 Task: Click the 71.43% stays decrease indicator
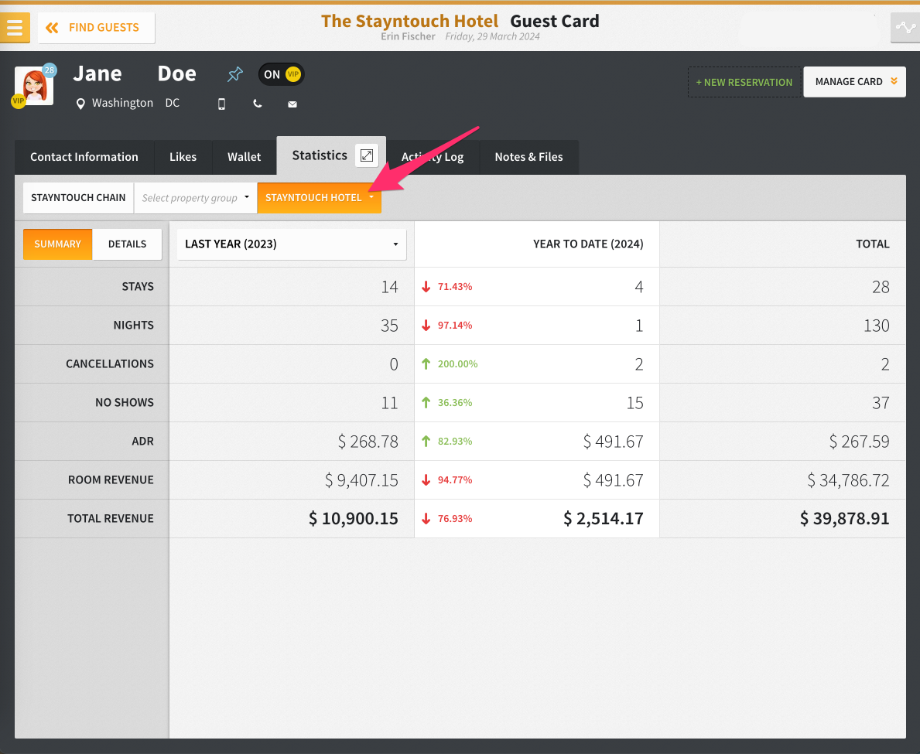pyautogui.click(x=447, y=286)
